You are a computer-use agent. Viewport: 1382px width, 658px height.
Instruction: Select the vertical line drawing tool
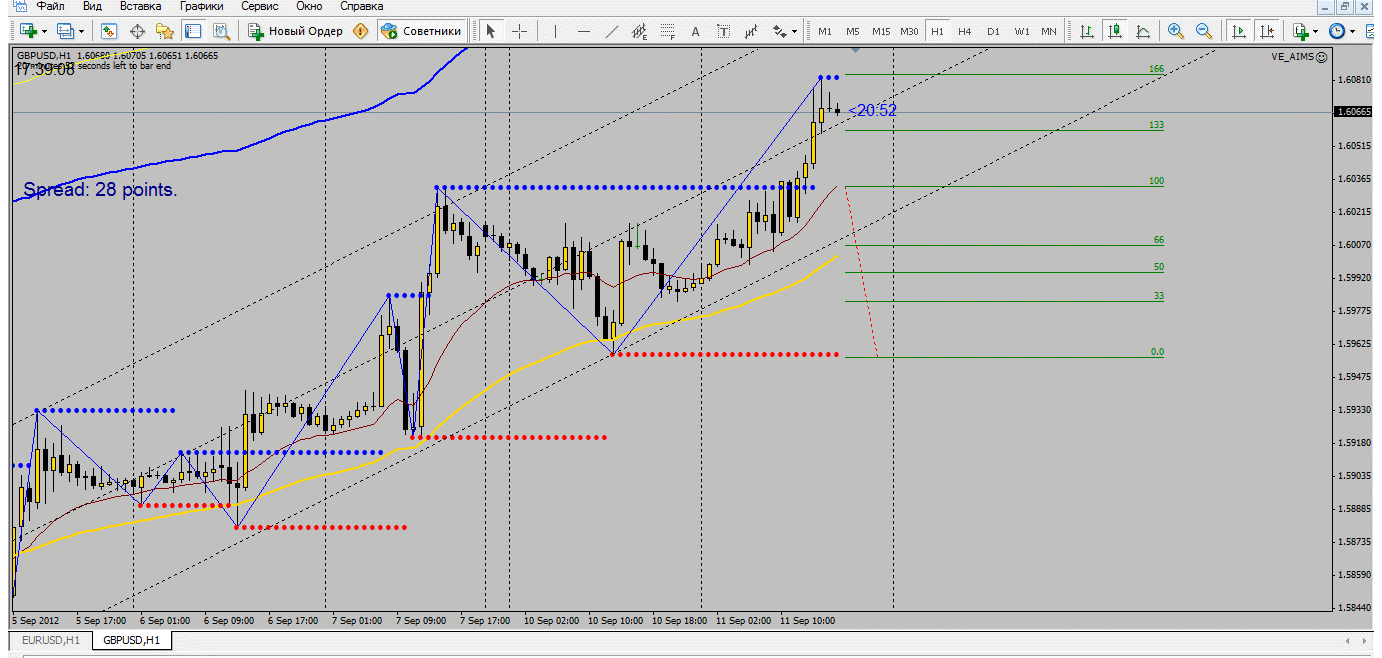pos(555,31)
